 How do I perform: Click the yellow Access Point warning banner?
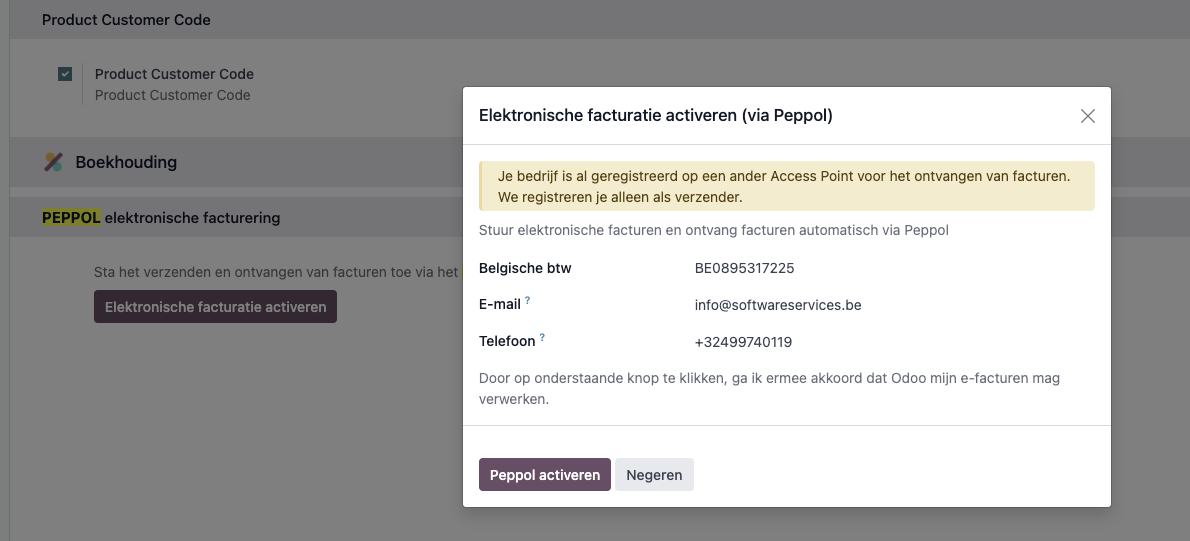(786, 186)
